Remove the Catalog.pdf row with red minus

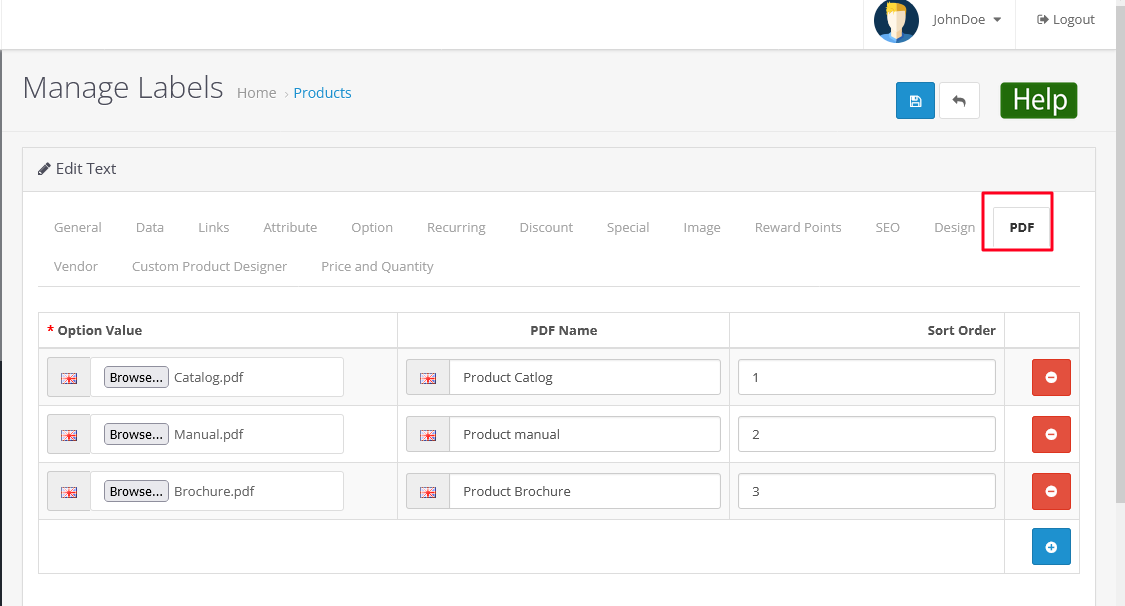(x=1051, y=377)
